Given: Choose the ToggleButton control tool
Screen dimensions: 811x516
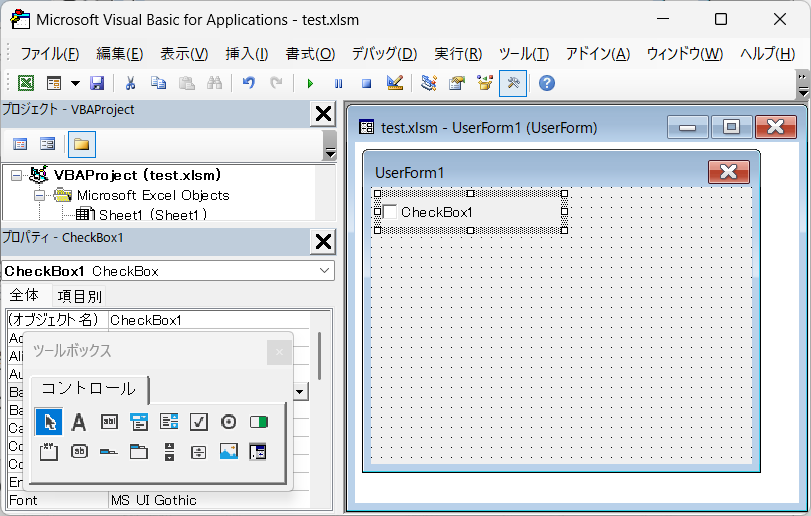Looking at the screenshot, I should (259, 422).
